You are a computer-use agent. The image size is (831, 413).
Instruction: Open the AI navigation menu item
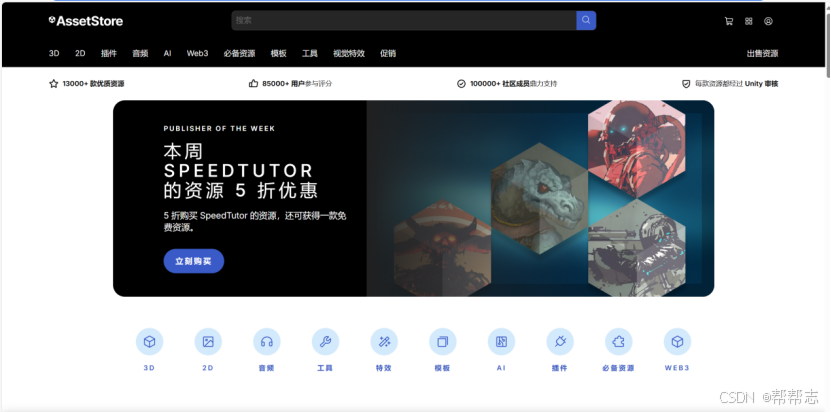point(167,54)
